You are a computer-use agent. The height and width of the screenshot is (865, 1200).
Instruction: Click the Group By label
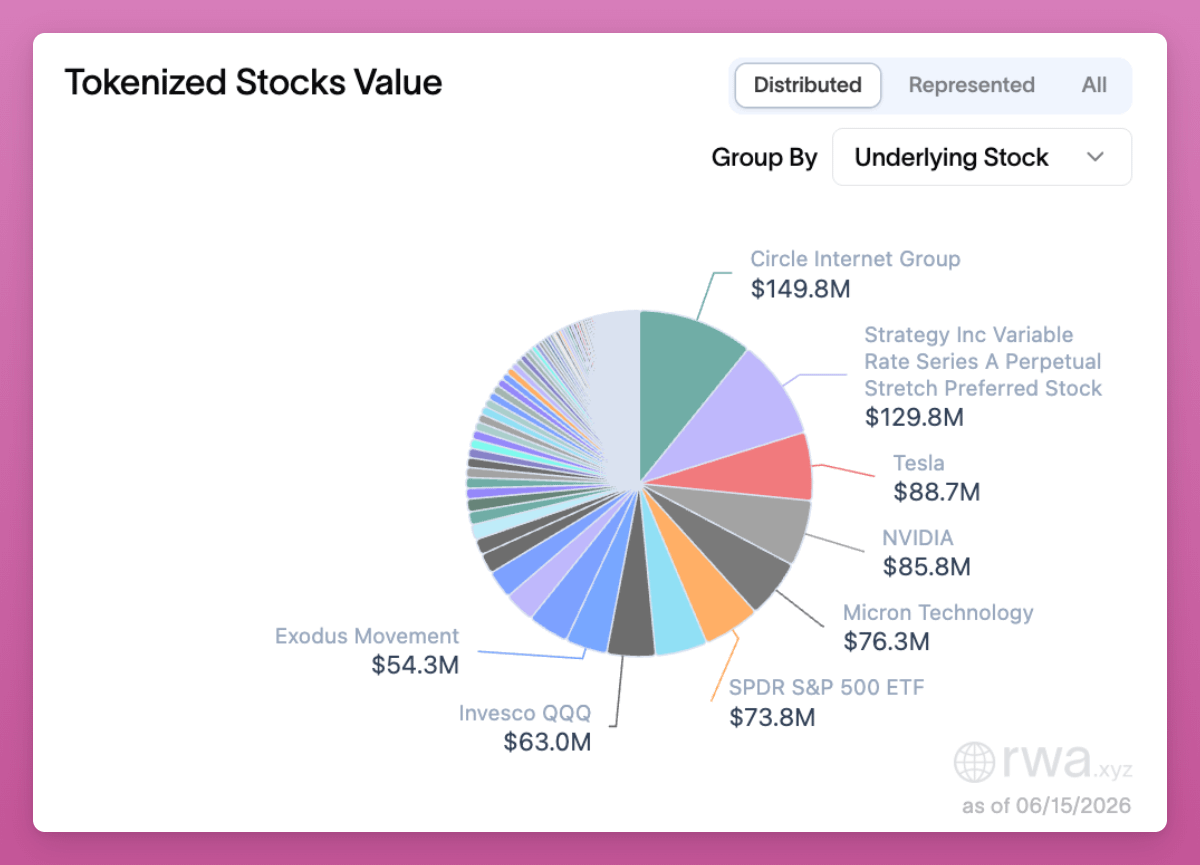[x=764, y=157]
